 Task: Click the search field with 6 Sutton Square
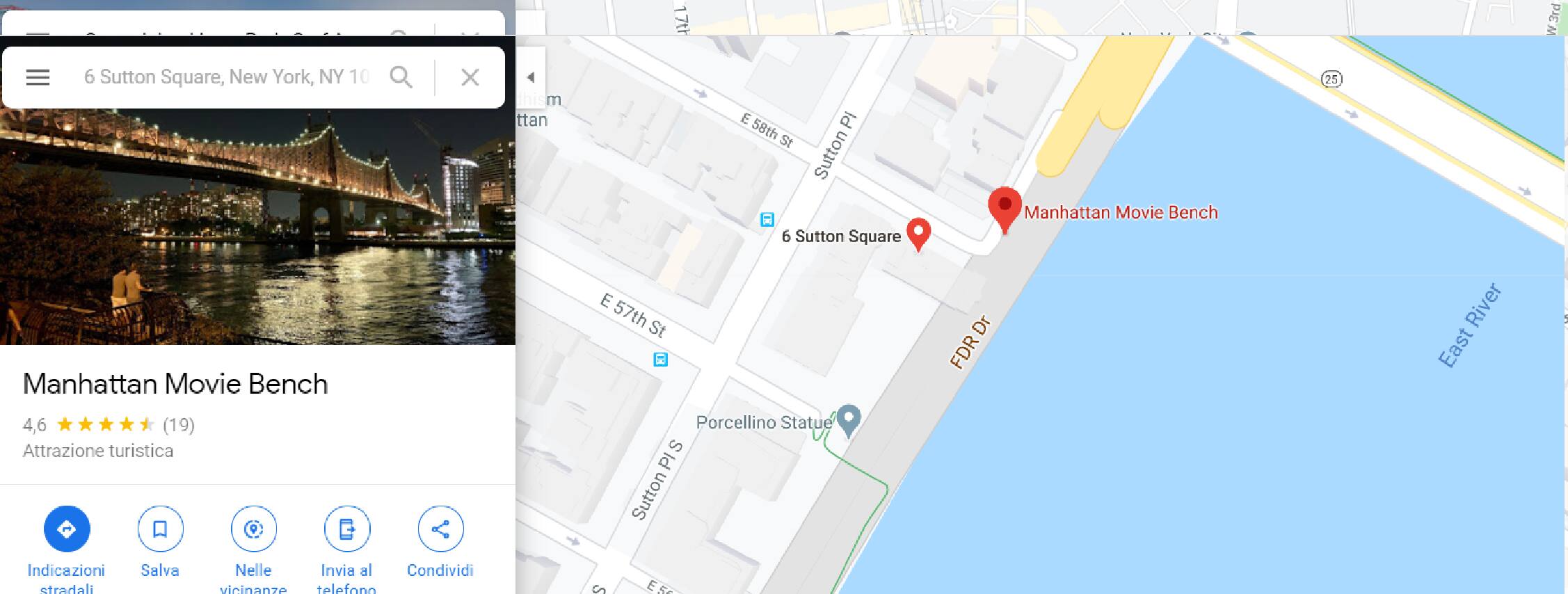pos(226,77)
